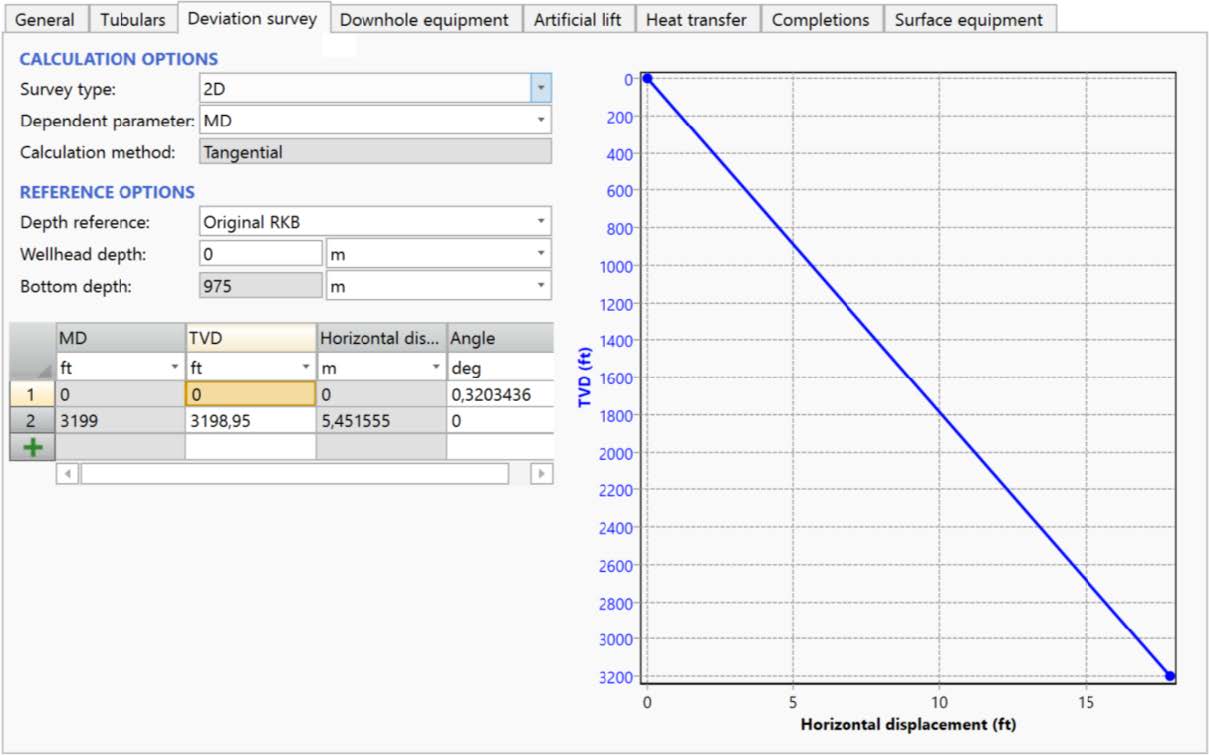Viewport: 1209px width, 755px height.
Task: Open the Downhole equipment tab
Action: (x=424, y=20)
